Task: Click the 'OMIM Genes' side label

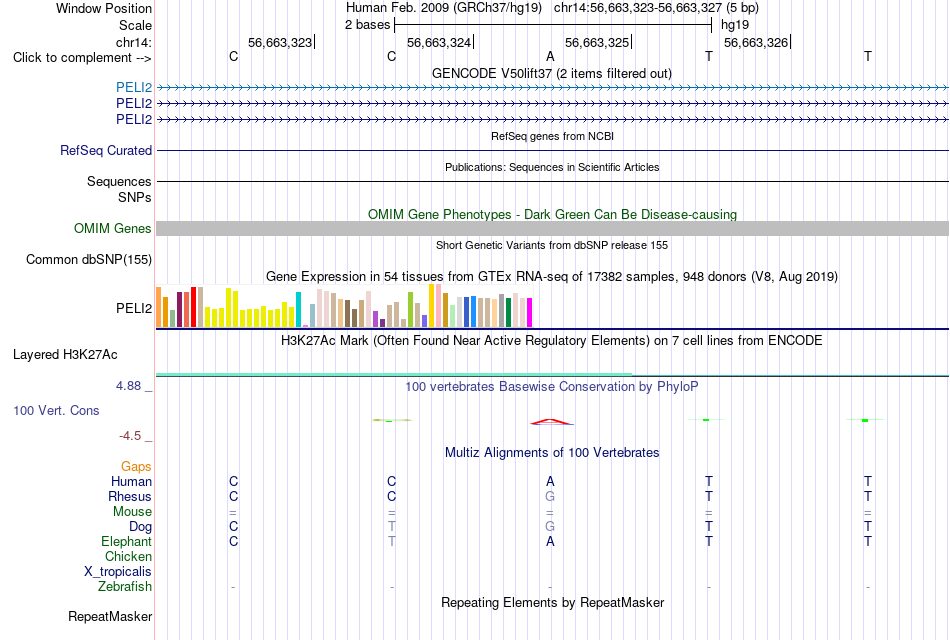Action: pos(113,228)
